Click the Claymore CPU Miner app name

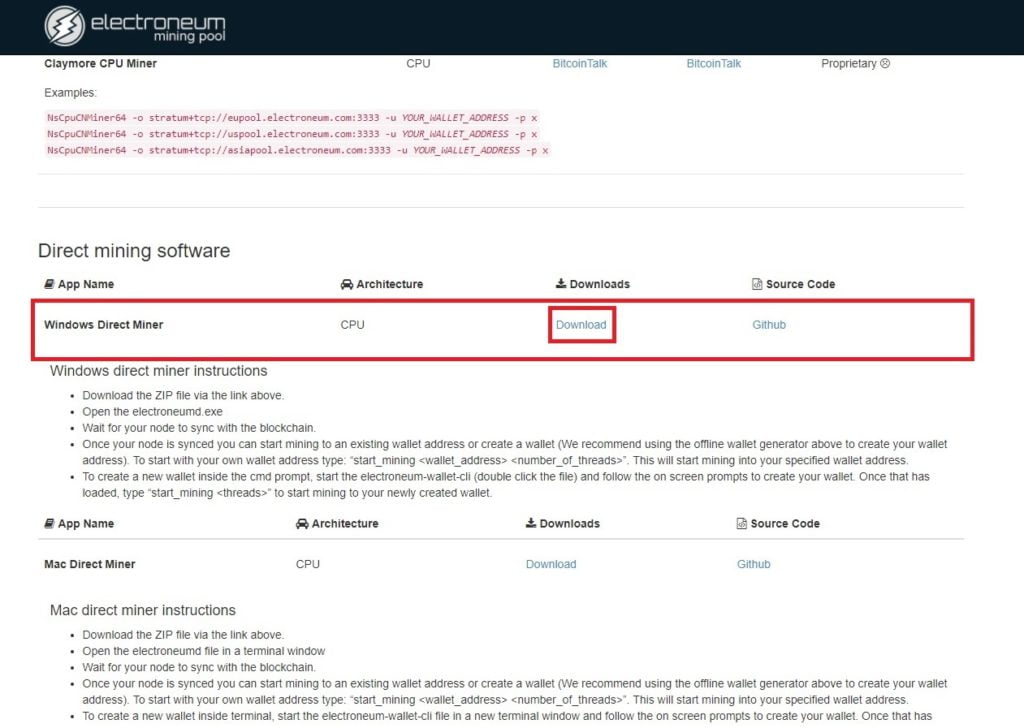pos(101,63)
